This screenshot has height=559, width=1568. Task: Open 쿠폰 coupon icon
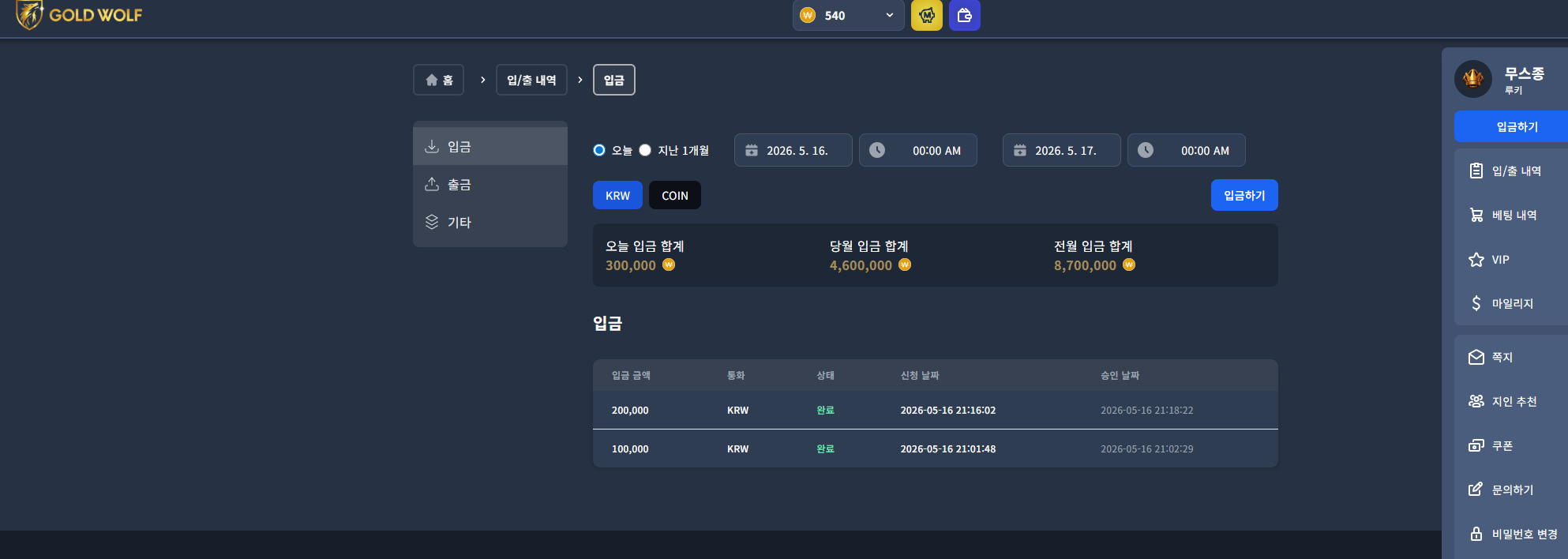pos(1476,445)
